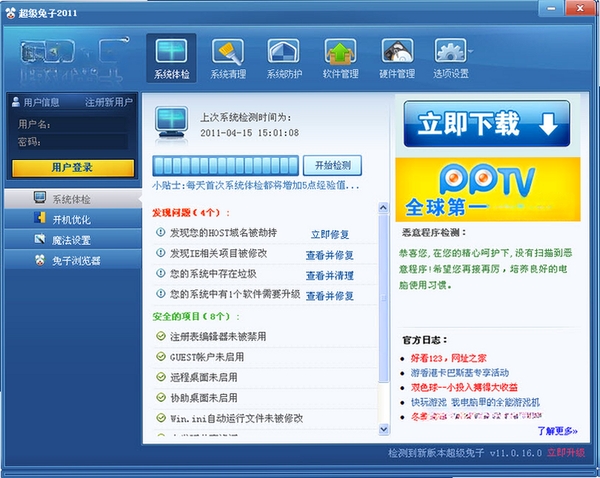Select 系统体检 in the left sidebar
Image resolution: width=600 pixels, height=478 pixels.
73,199
